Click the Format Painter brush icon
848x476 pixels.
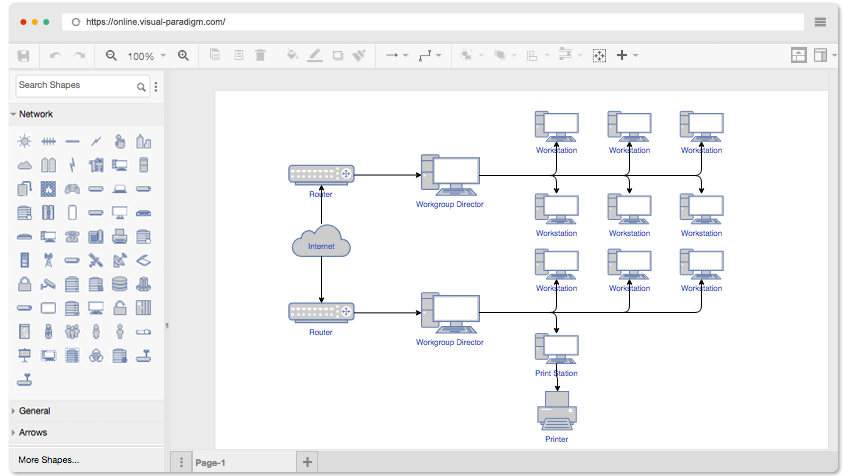[359, 55]
